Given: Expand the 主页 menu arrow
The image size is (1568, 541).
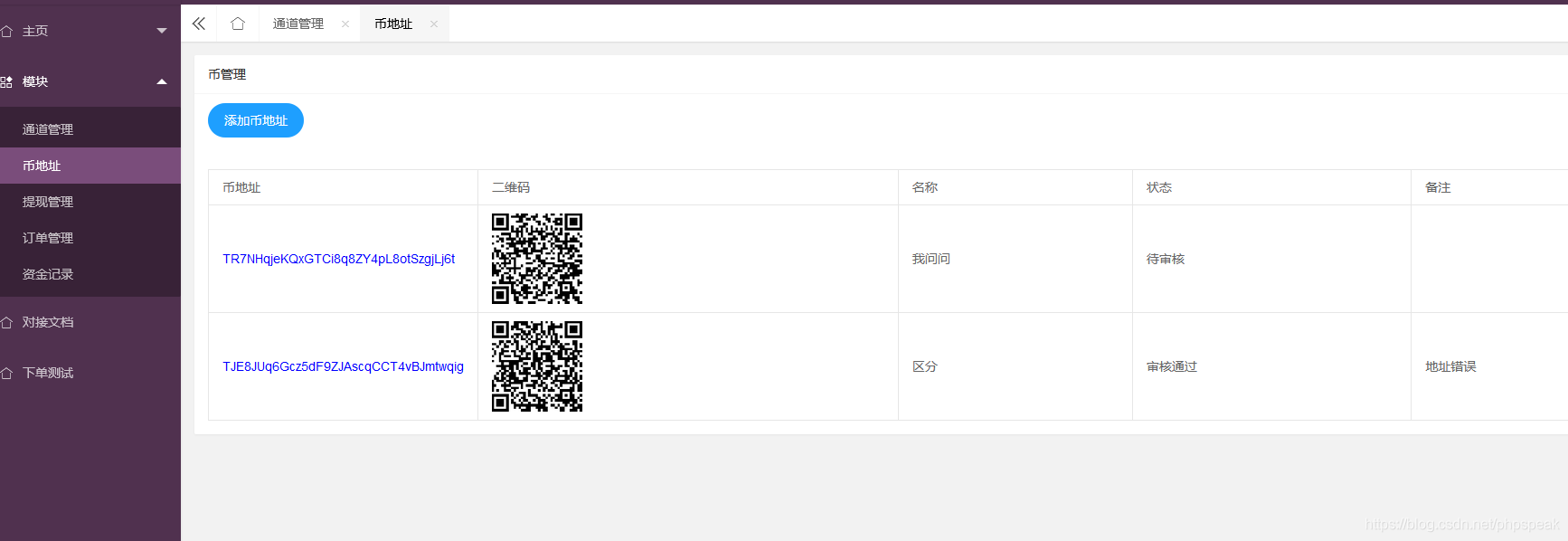Looking at the screenshot, I should 162,31.
